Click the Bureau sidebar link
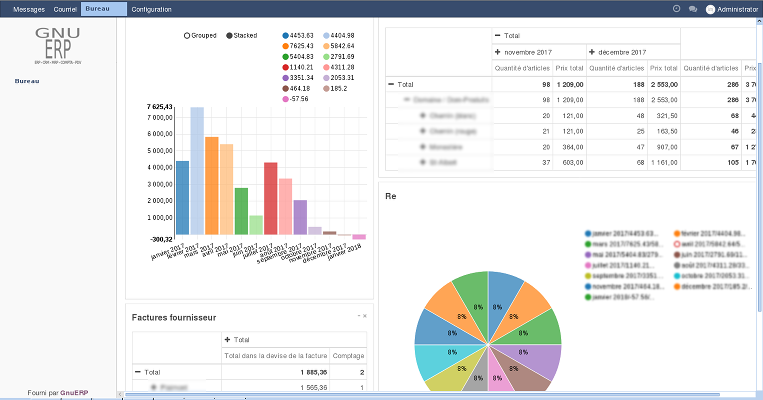The height and width of the screenshot is (400, 763). pos(27,81)
